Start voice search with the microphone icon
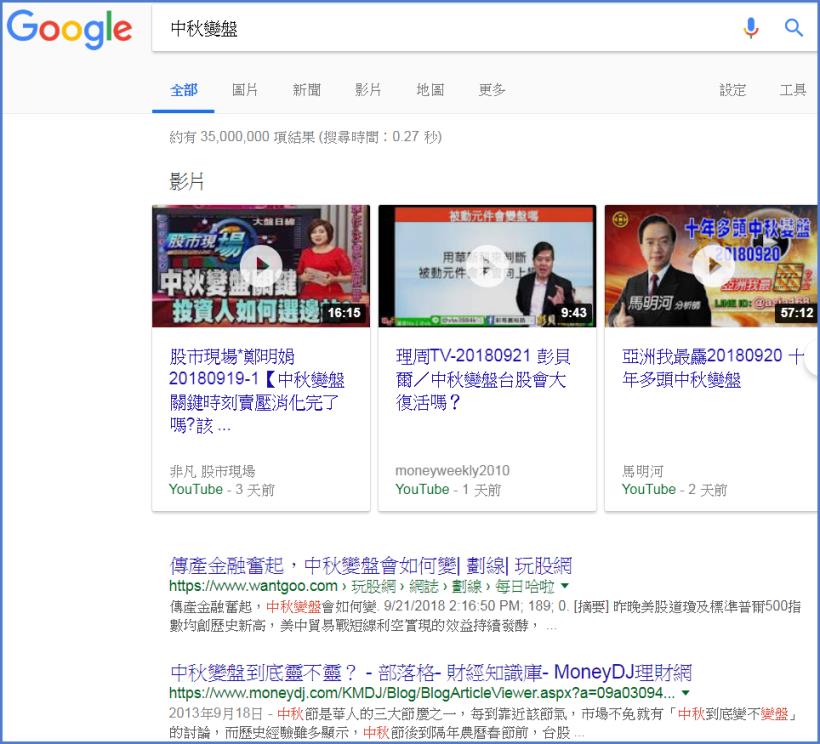Viewport: 820px width, 744px height. pos(751,28)
